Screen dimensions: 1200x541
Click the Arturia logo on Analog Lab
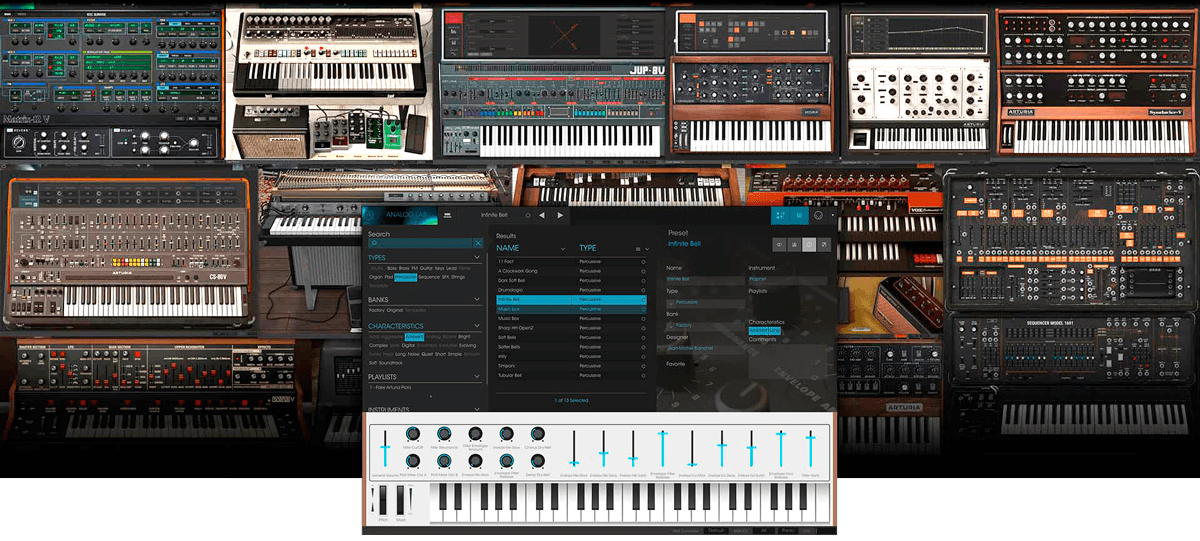click(370, 215)
